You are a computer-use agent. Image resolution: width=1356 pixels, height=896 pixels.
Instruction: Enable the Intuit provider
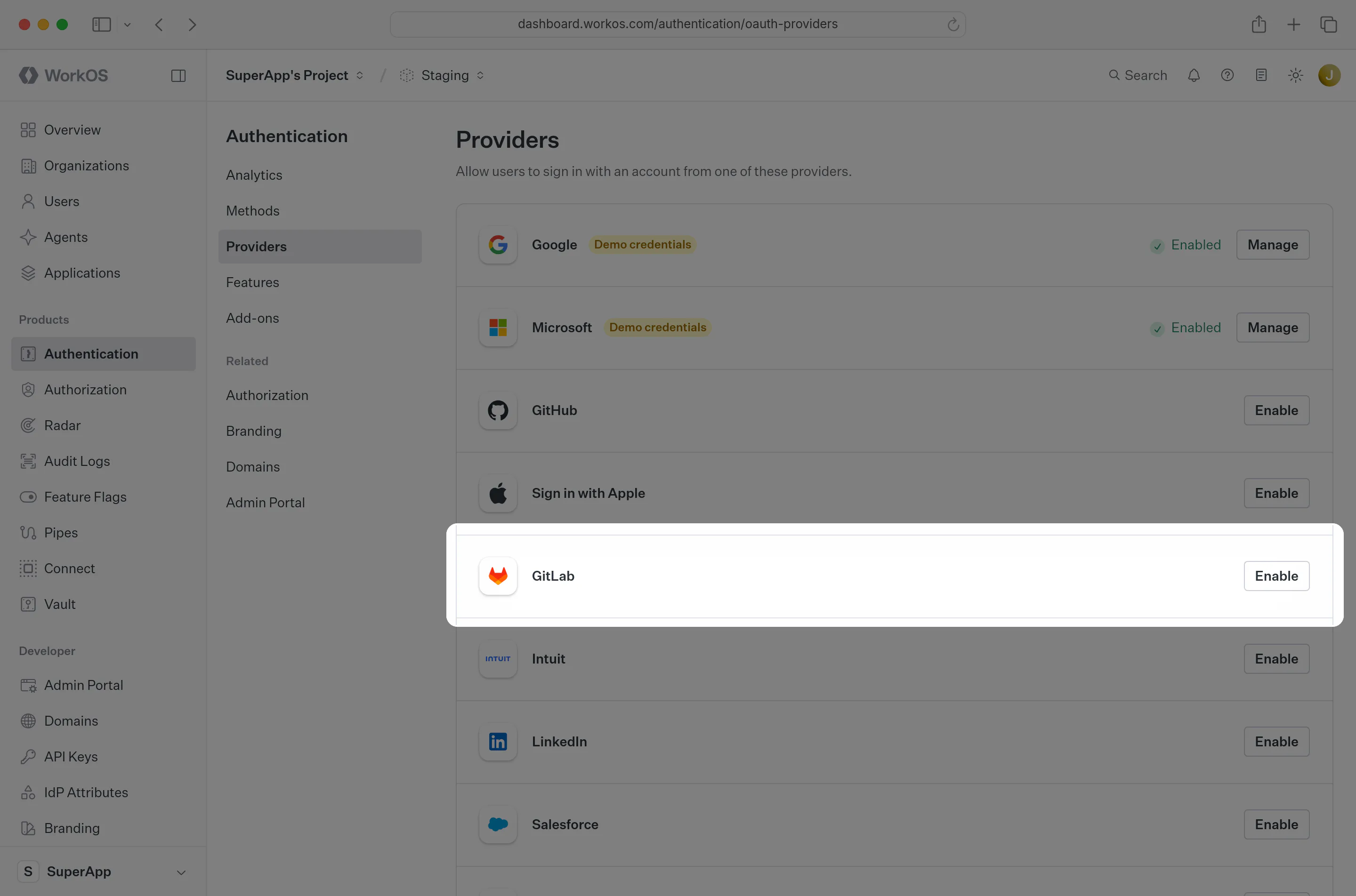(1276, 659)
